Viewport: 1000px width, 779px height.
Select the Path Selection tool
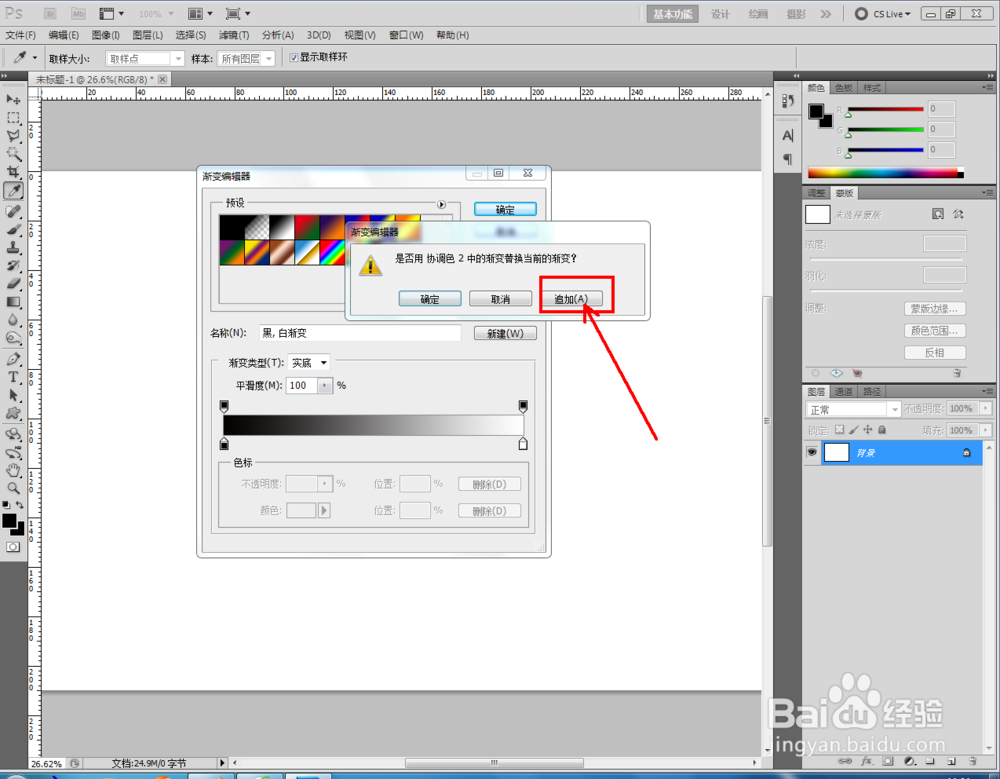pos(13,396)
